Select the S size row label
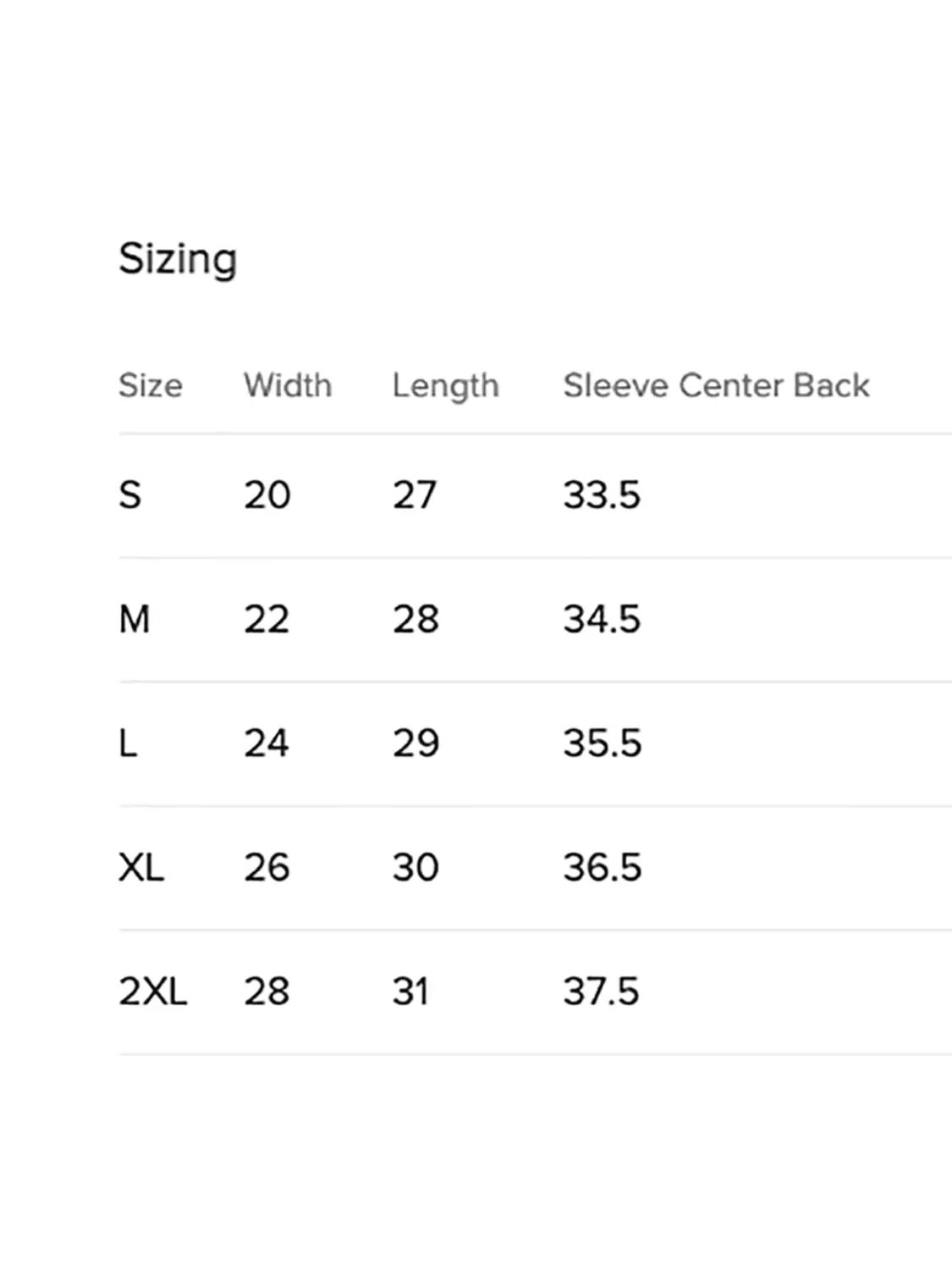Viewport: 952px width, 1270px height. [x=130, y=495]
